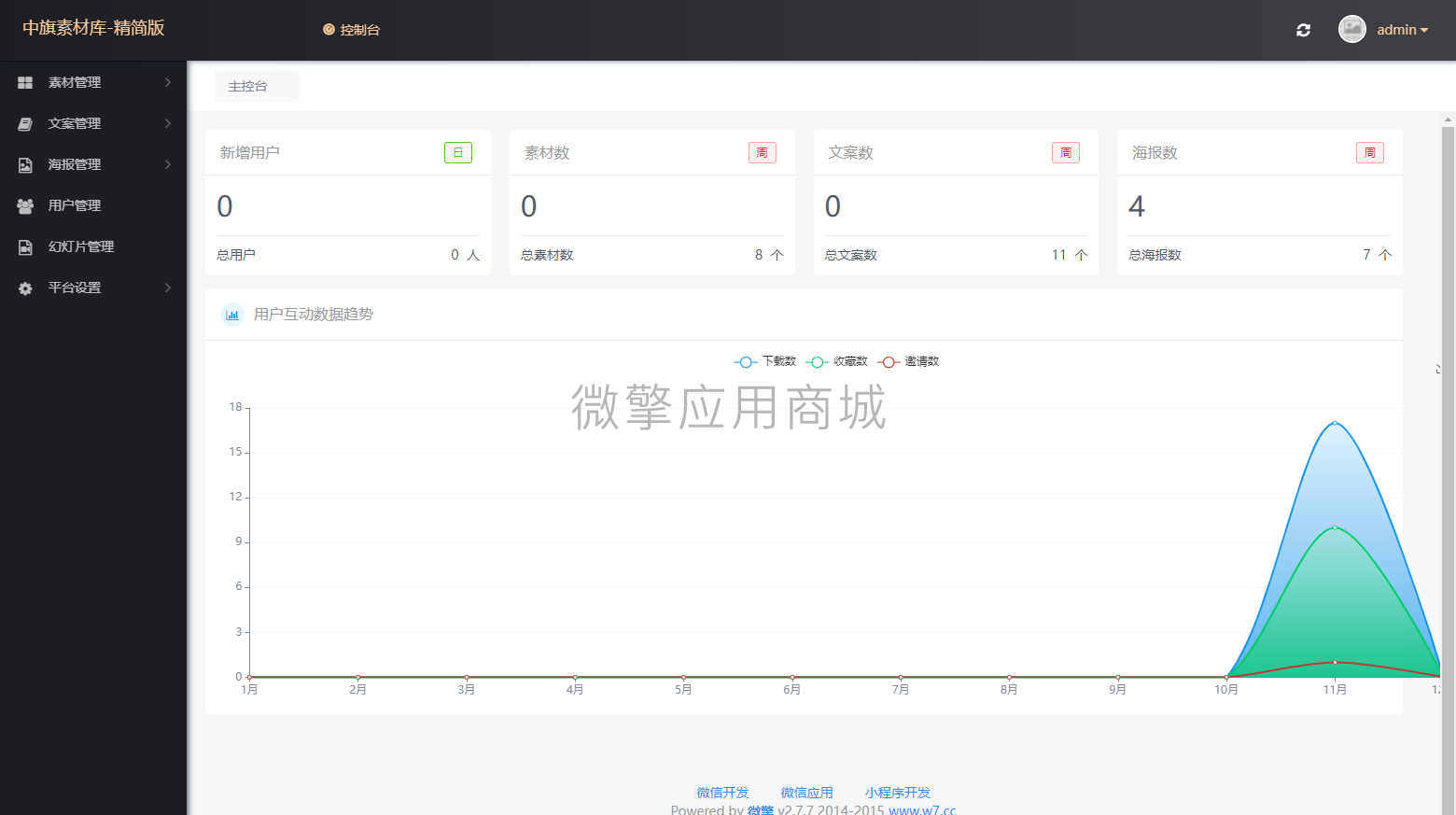
Task: Click the 控制台 link in header
Action: pyautogui.click(x=352, y=30)
